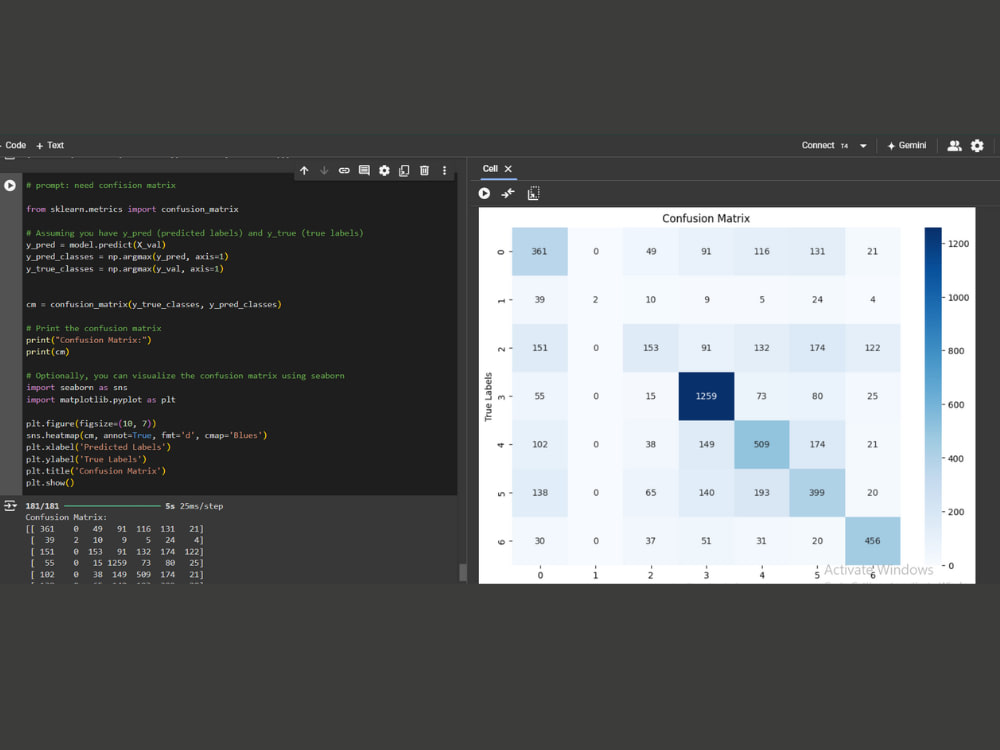
Task: Copy link to cell via chain icon
Action: click(x=344, y=170)
